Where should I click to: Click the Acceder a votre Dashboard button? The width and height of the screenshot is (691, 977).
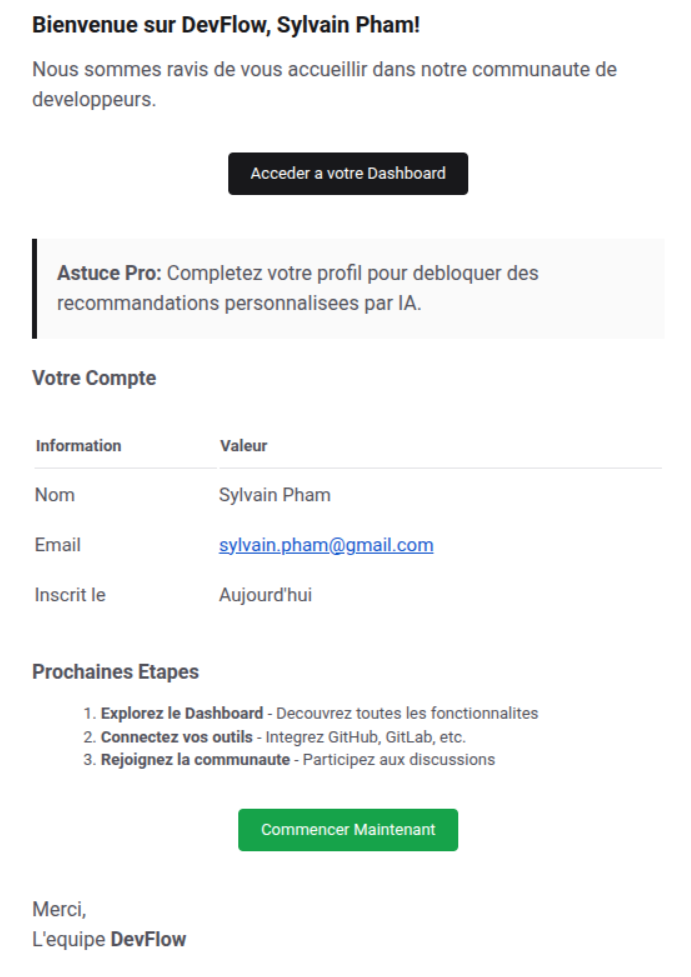point(348,173)
